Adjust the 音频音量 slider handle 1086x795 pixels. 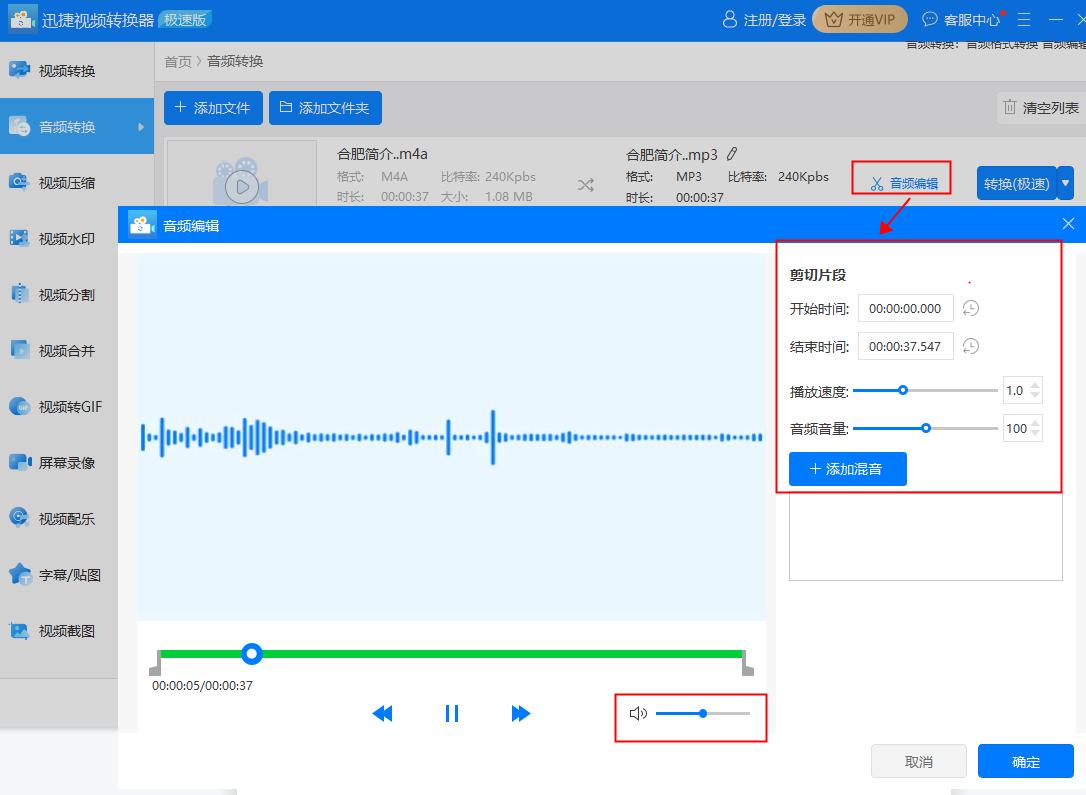[924, 428]
